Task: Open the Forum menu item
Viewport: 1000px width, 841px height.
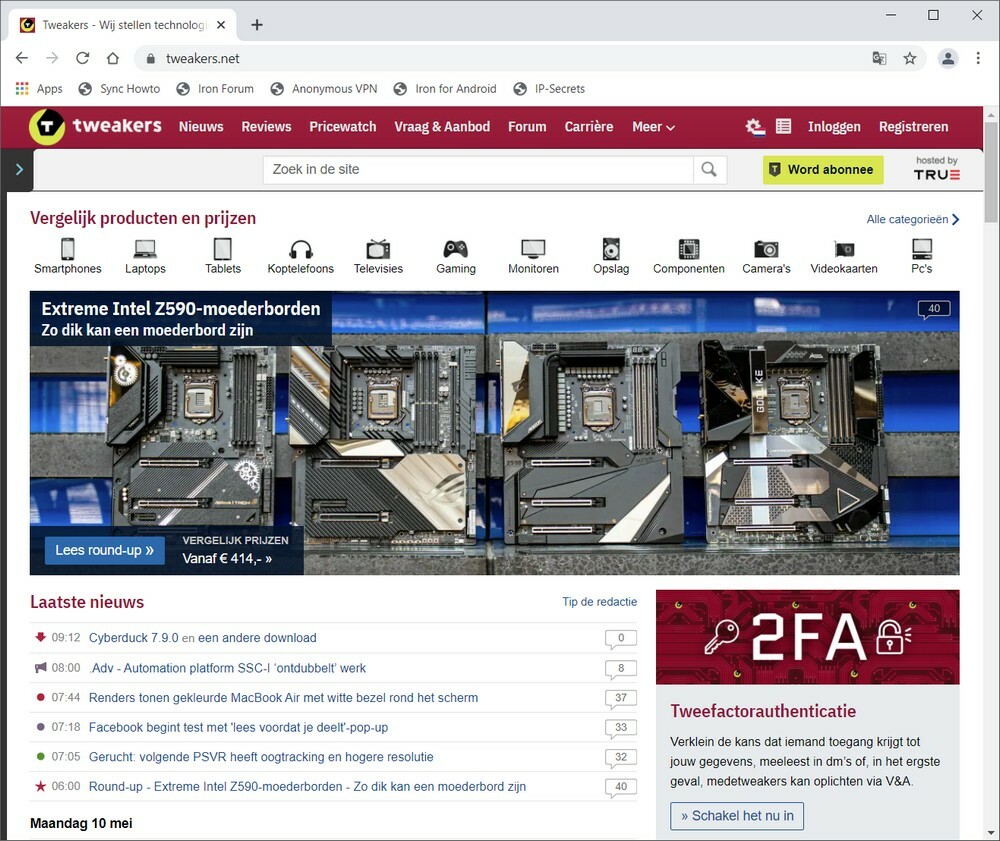Action: 527,127
